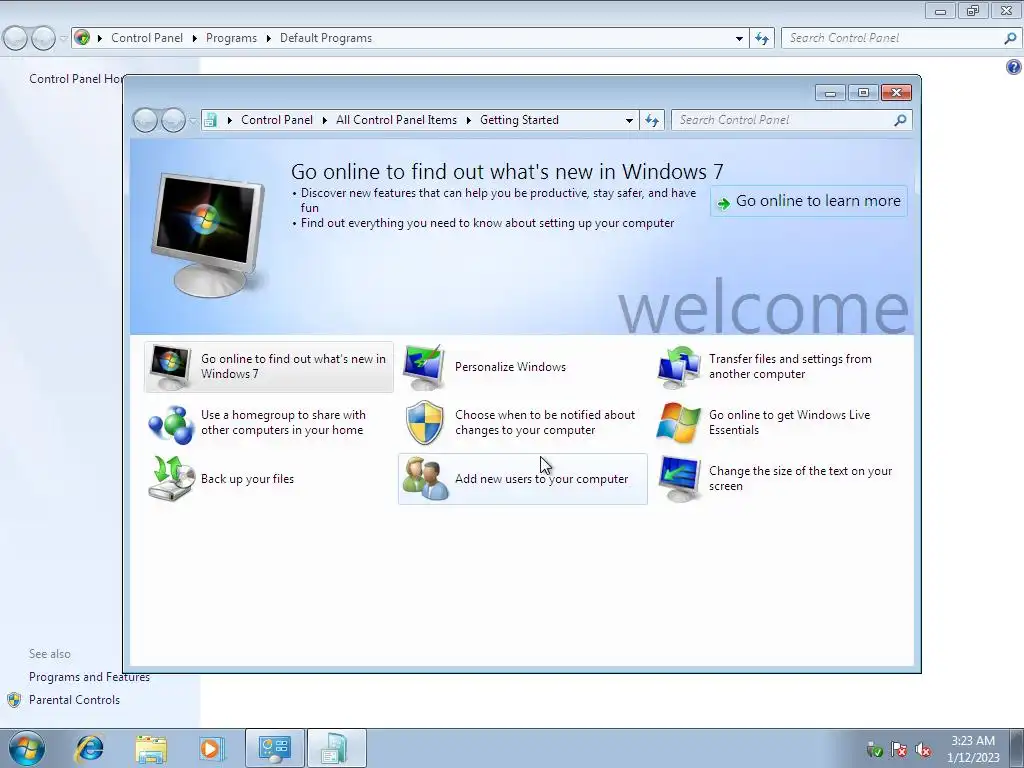Click the Back button in Default Programs window
1024x768 pixels.
[16, 39]
